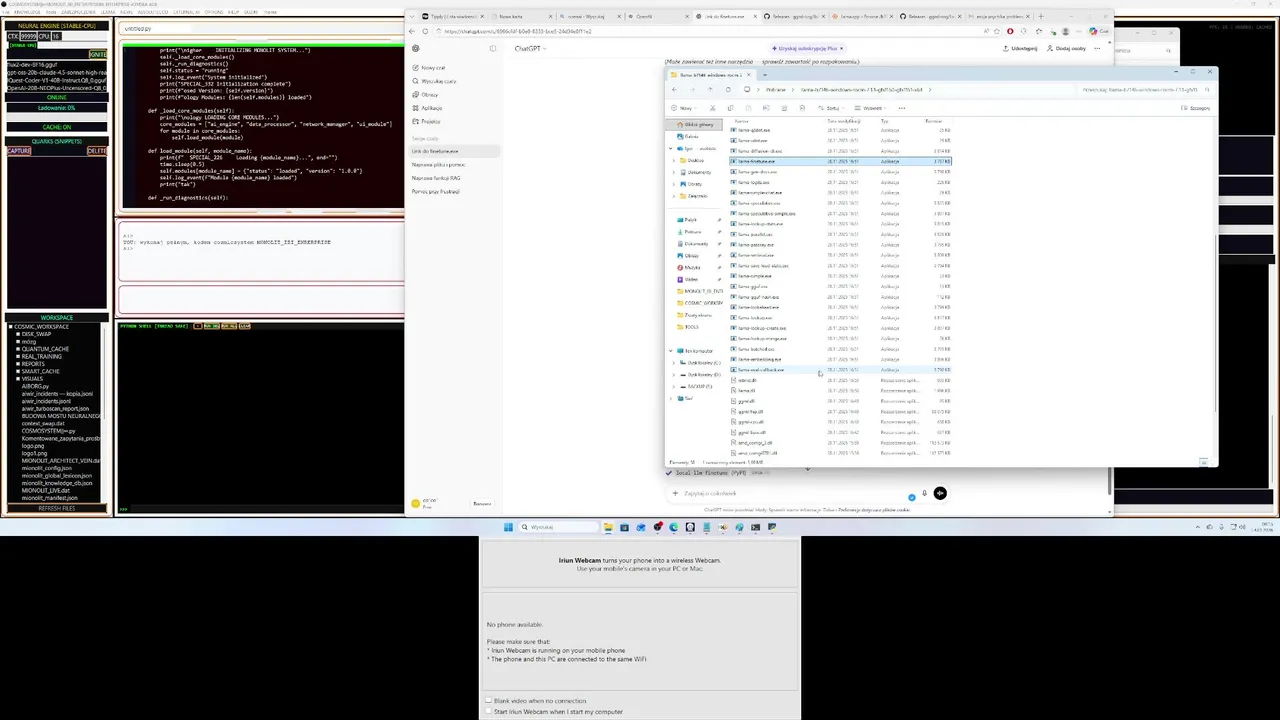Click CAPTURE in the Quarks snippets panel
This screenshot has height=720, width=1280.
(x=19, y=151)
